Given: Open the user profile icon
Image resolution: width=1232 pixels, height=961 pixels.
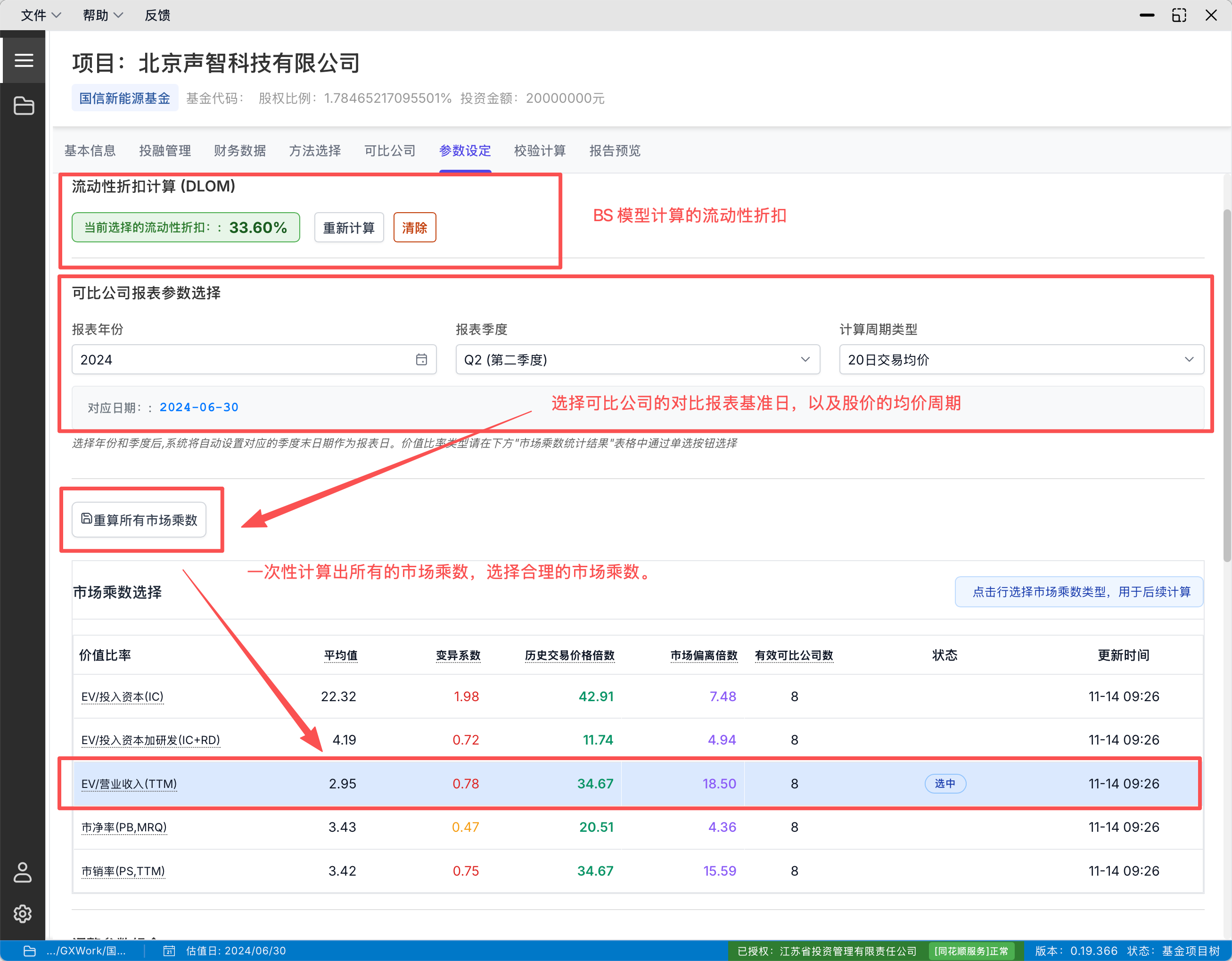Looking at the screenshot, I should (23, 872).
